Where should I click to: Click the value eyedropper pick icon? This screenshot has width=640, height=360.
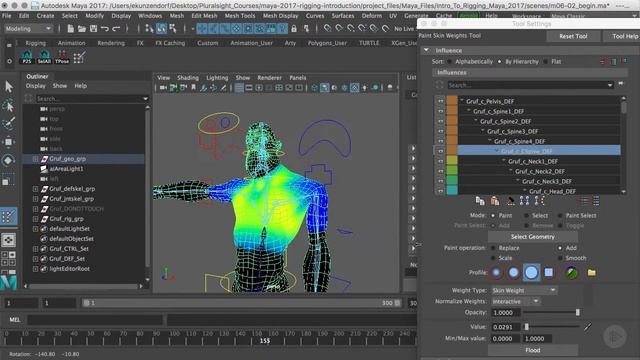[587, 327]
